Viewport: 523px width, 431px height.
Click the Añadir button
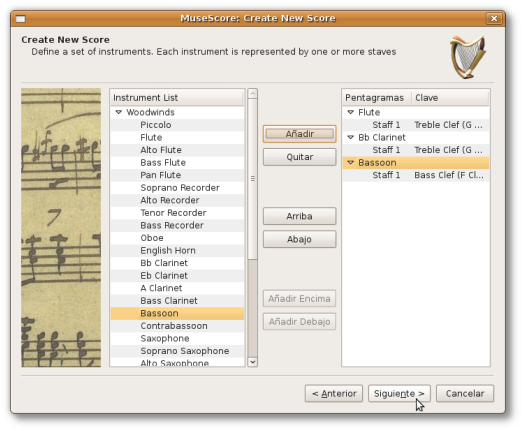tap(300, 134)
